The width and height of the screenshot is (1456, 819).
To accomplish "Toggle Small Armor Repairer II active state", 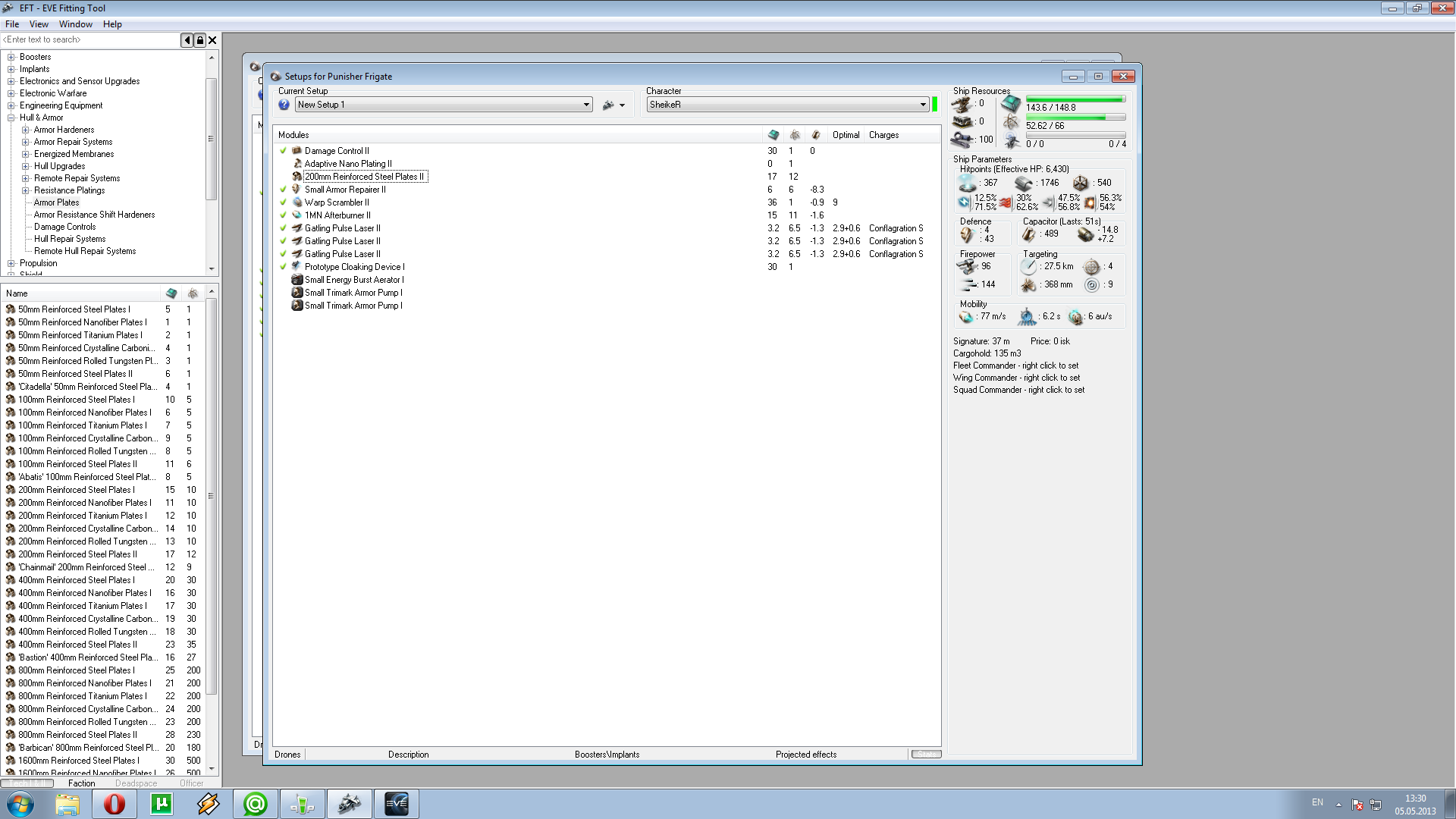I will coord(283,190).
